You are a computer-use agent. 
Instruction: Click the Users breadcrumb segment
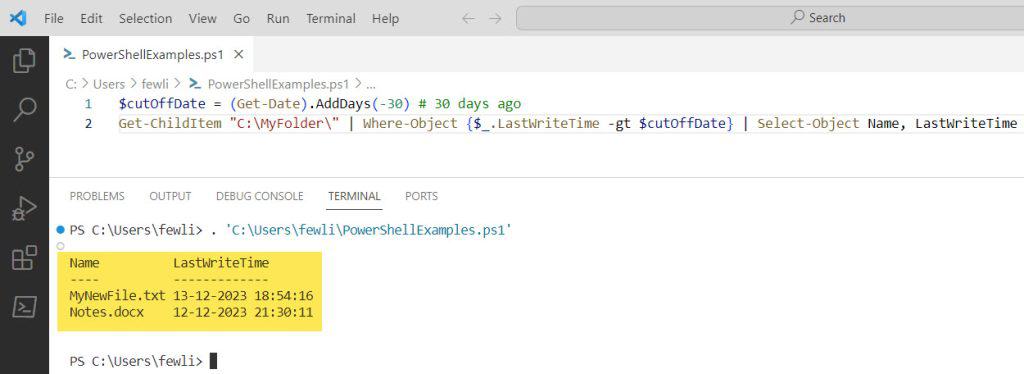click(x=108, y=84)
